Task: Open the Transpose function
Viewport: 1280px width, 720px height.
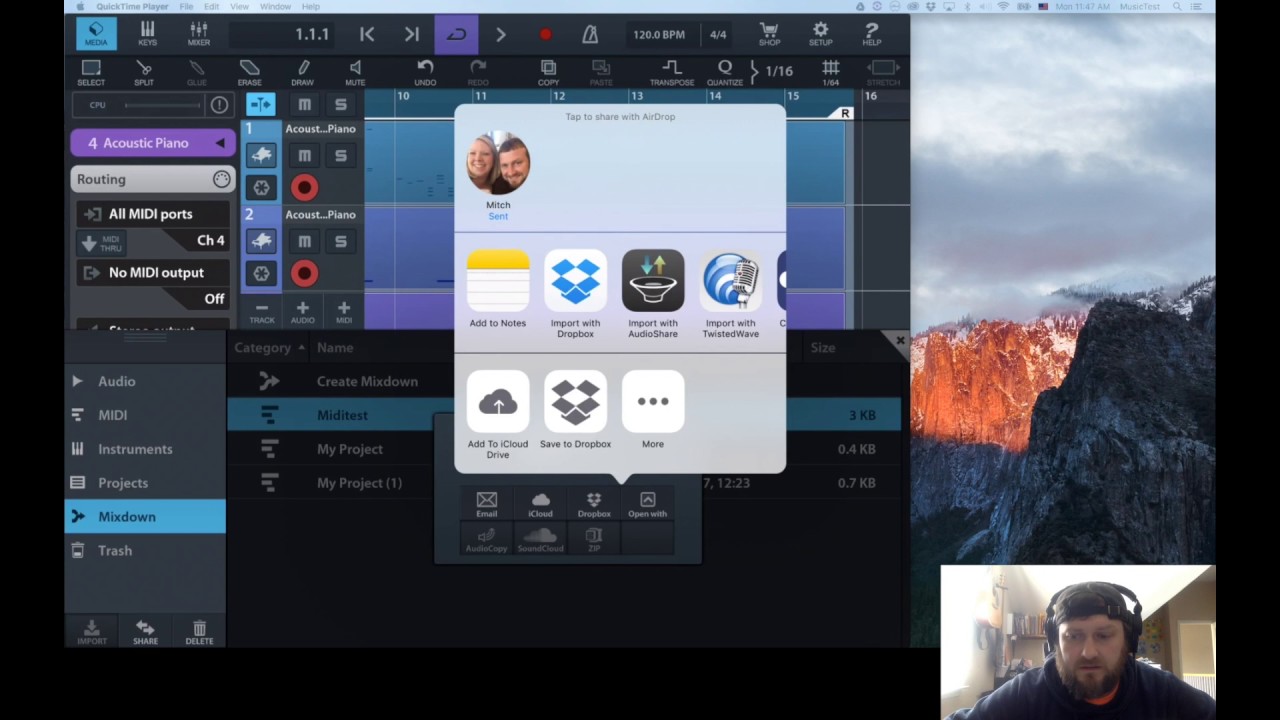Action: [x=672, y=72]
